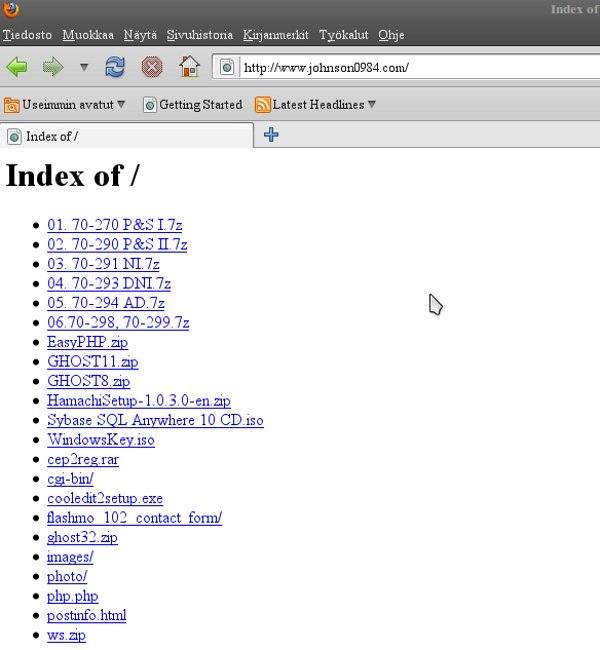Open the 04. 70-293 DNI.7z link
The width and height of the screenshot is (600, 650).
point(109,283)
